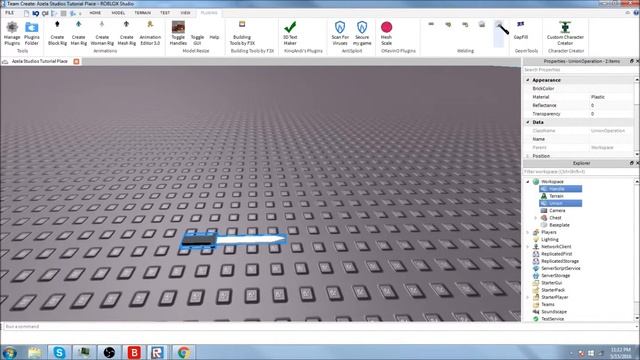Screen dimensions: 640x360
Task: Switch to the VIEW ribbon tab
Action: pyautogui.click(x=185, y=13)
